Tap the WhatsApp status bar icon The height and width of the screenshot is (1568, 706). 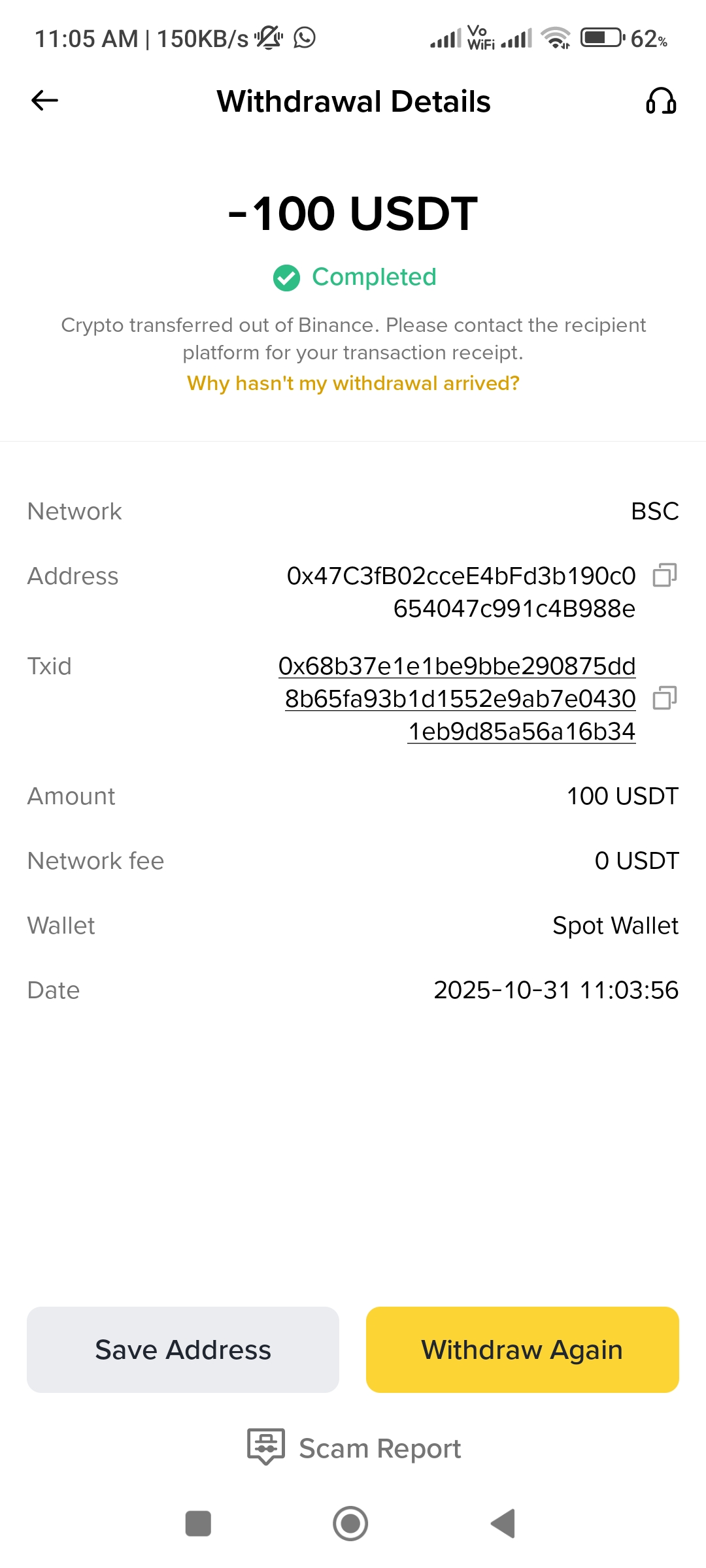(305, 38)
